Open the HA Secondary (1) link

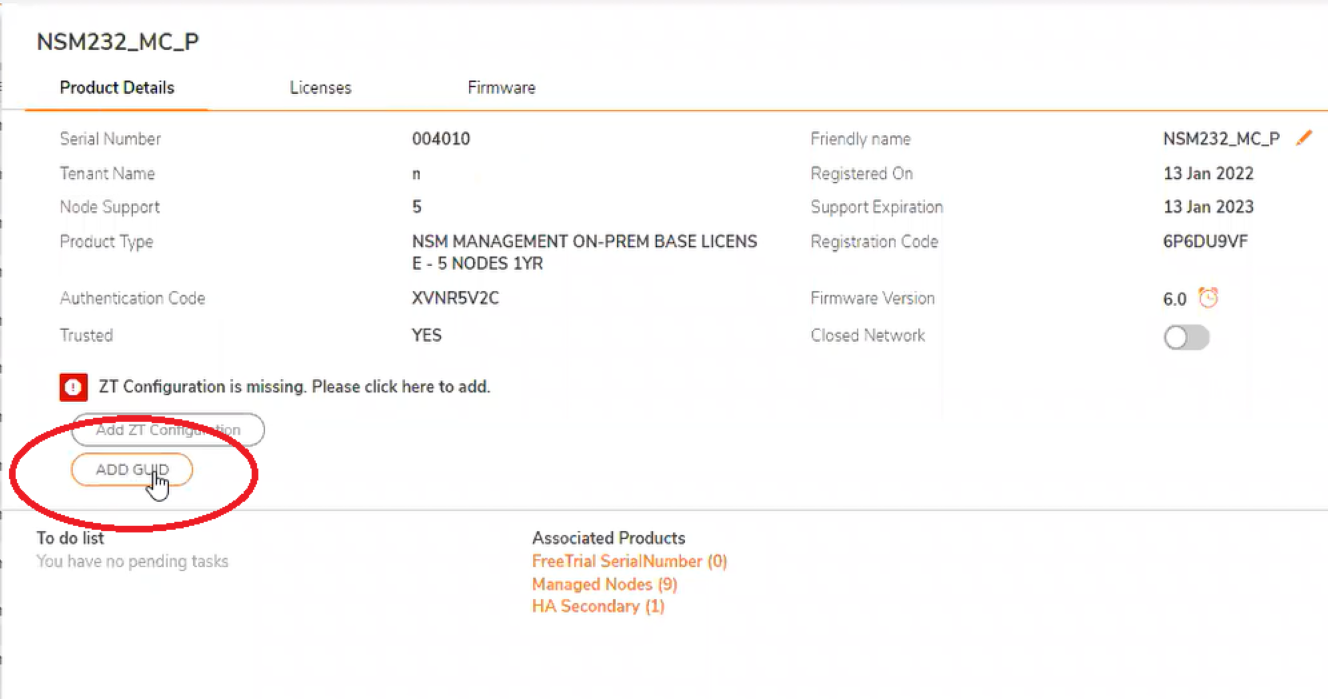(598, 606)
